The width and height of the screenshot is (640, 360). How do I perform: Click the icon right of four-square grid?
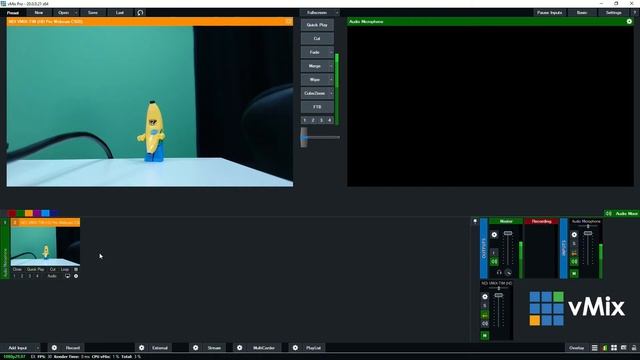[624, 348]
